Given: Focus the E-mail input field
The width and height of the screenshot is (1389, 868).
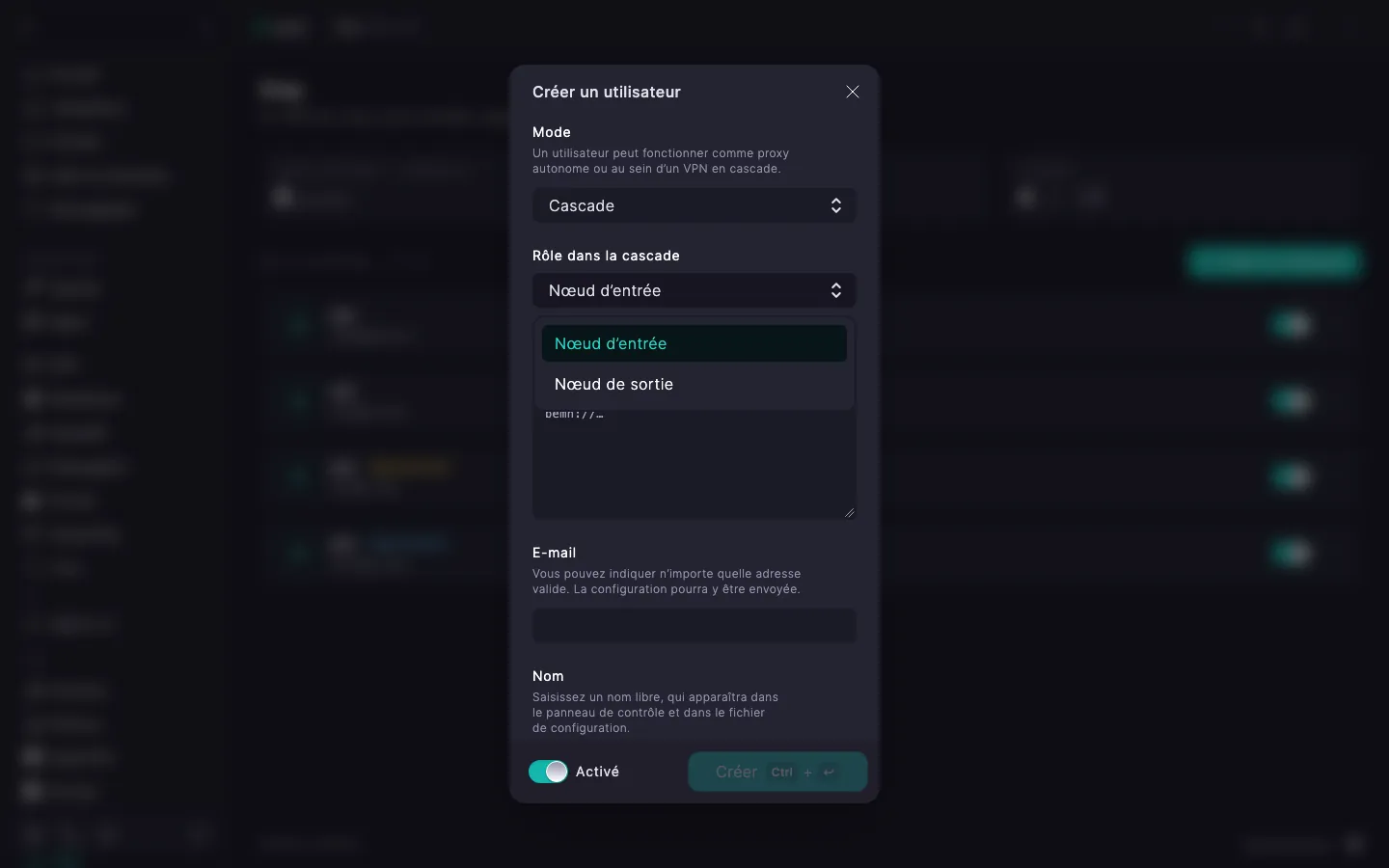Looking at the screenshot, I should point(694,626).
